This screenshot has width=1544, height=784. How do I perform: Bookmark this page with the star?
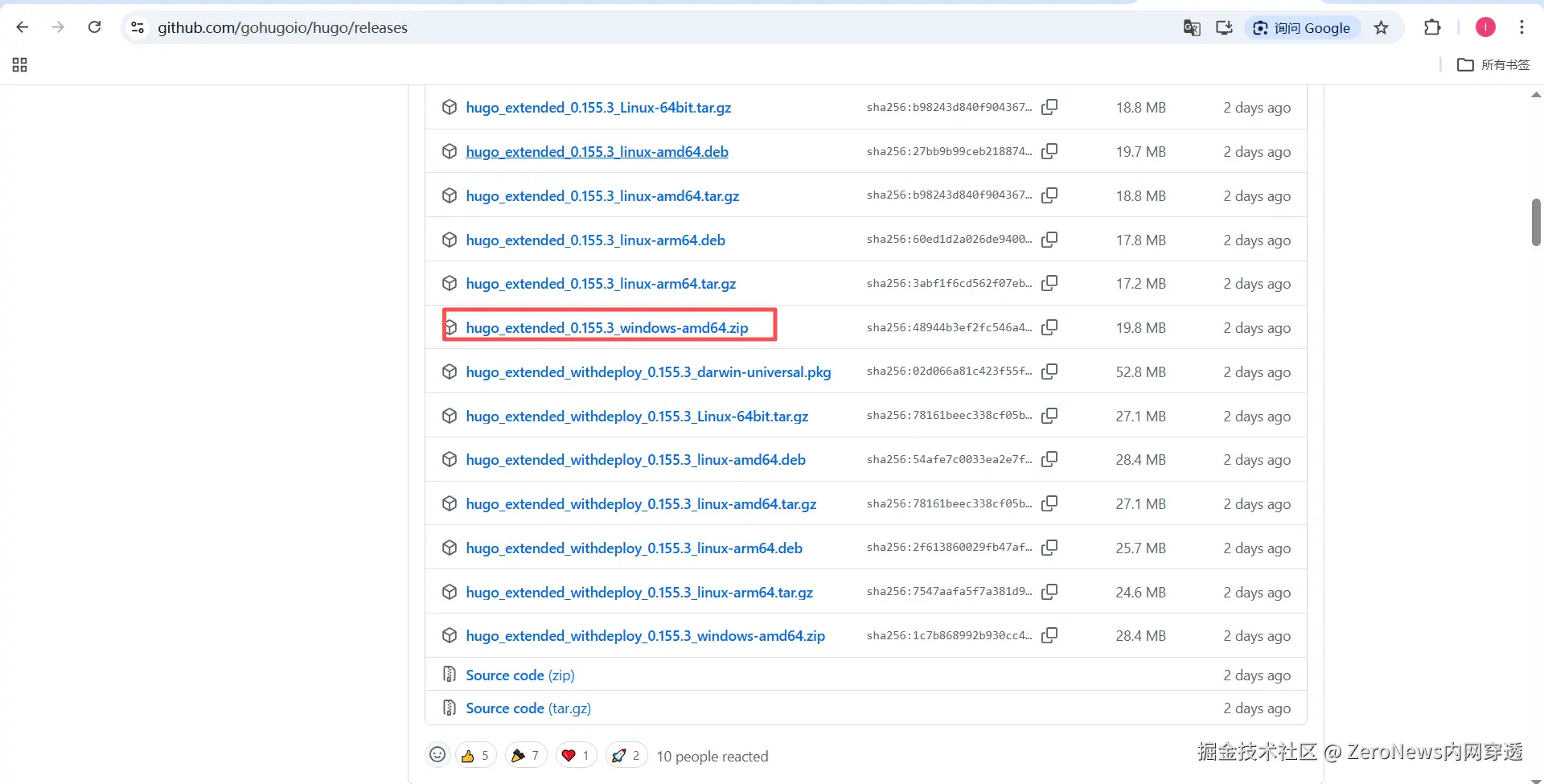(1381, 28)
